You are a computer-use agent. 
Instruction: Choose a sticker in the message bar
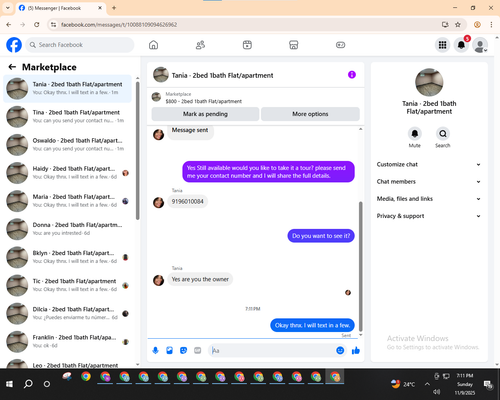[x=183, y=350]
